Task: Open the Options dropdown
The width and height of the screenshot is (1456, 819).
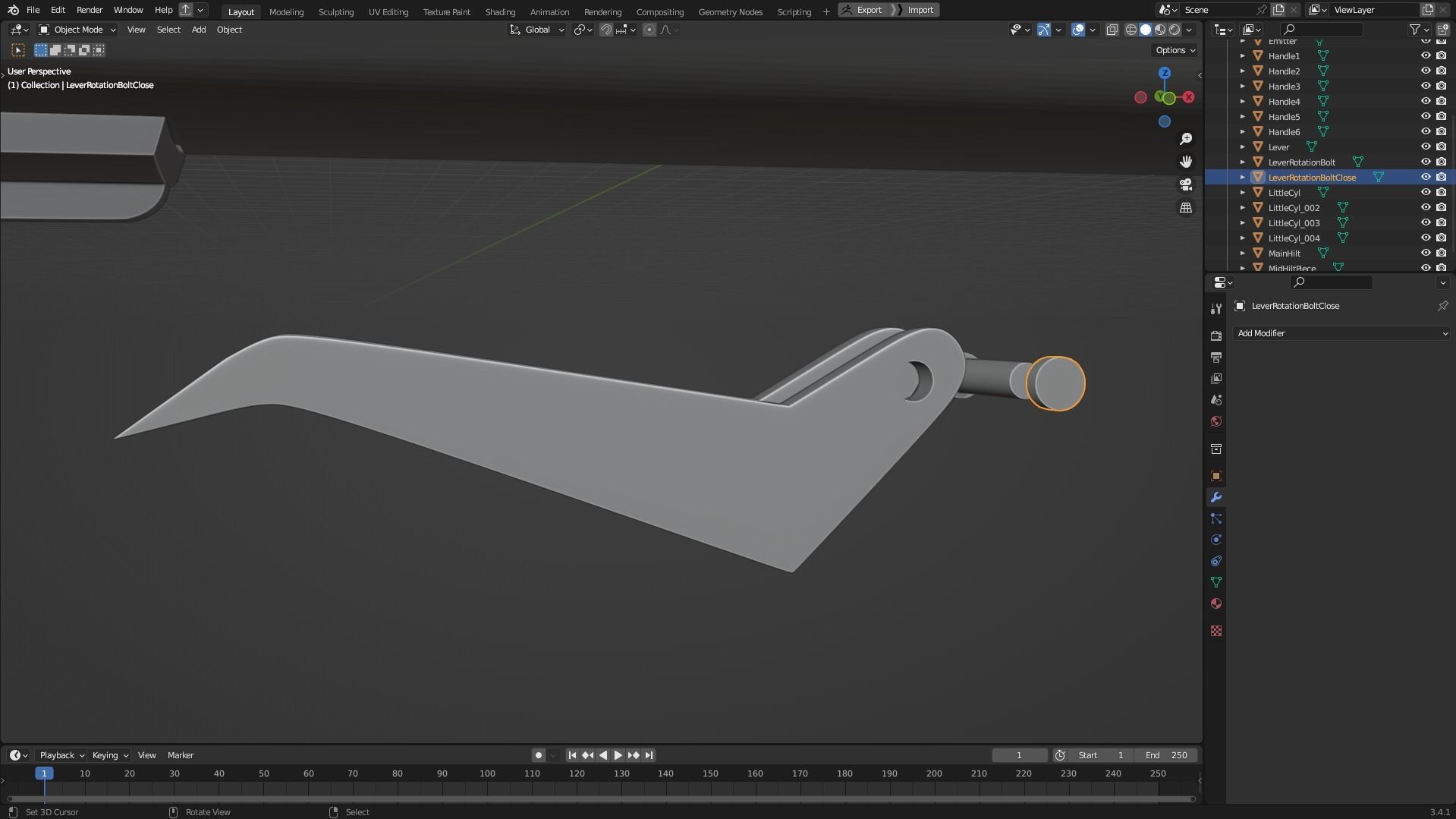Action: pyautogui.click(x=1175, y=50)
